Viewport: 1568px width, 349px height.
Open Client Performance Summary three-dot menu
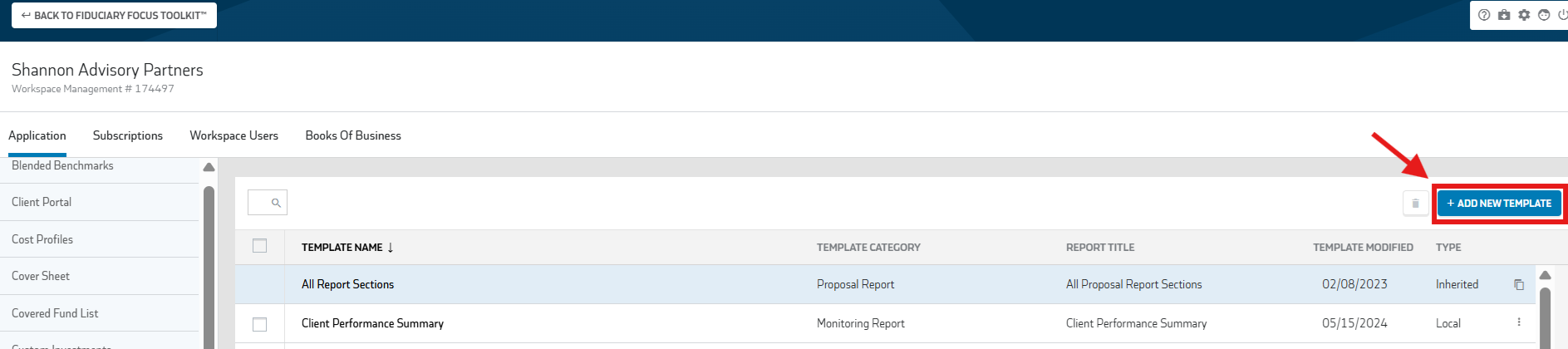tap(1519, 322)
